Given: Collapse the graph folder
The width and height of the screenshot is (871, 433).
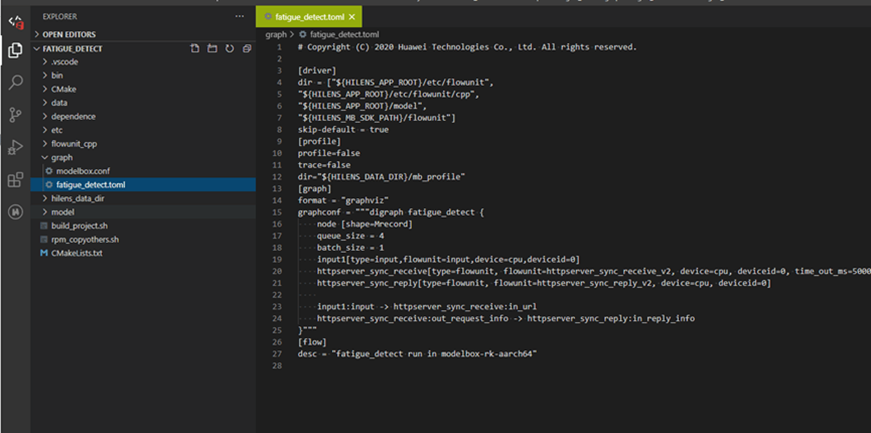Looking at the screenshot, I should 143,157.
